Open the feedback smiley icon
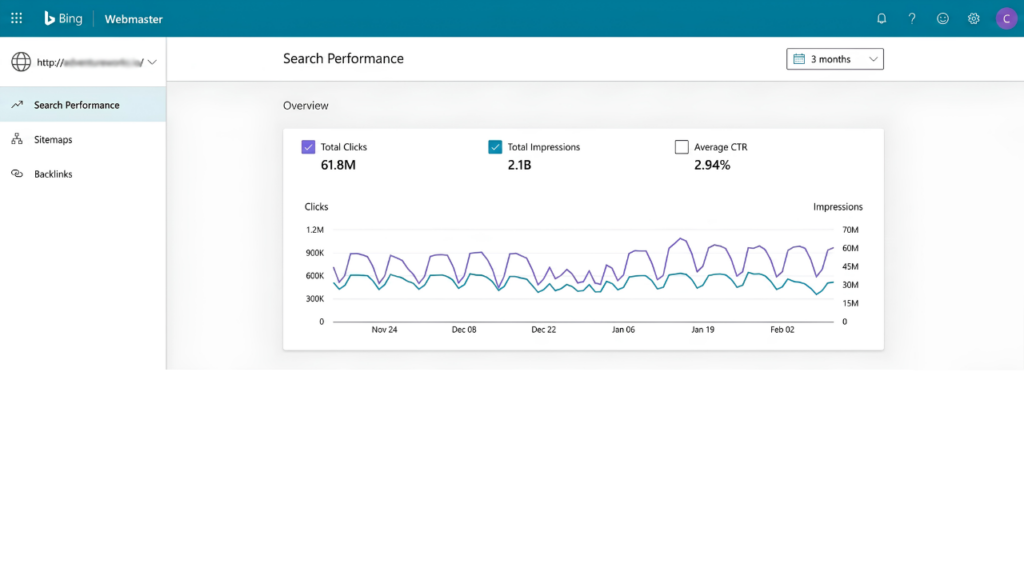The image size is (1024, 576). tap(942, 18)
